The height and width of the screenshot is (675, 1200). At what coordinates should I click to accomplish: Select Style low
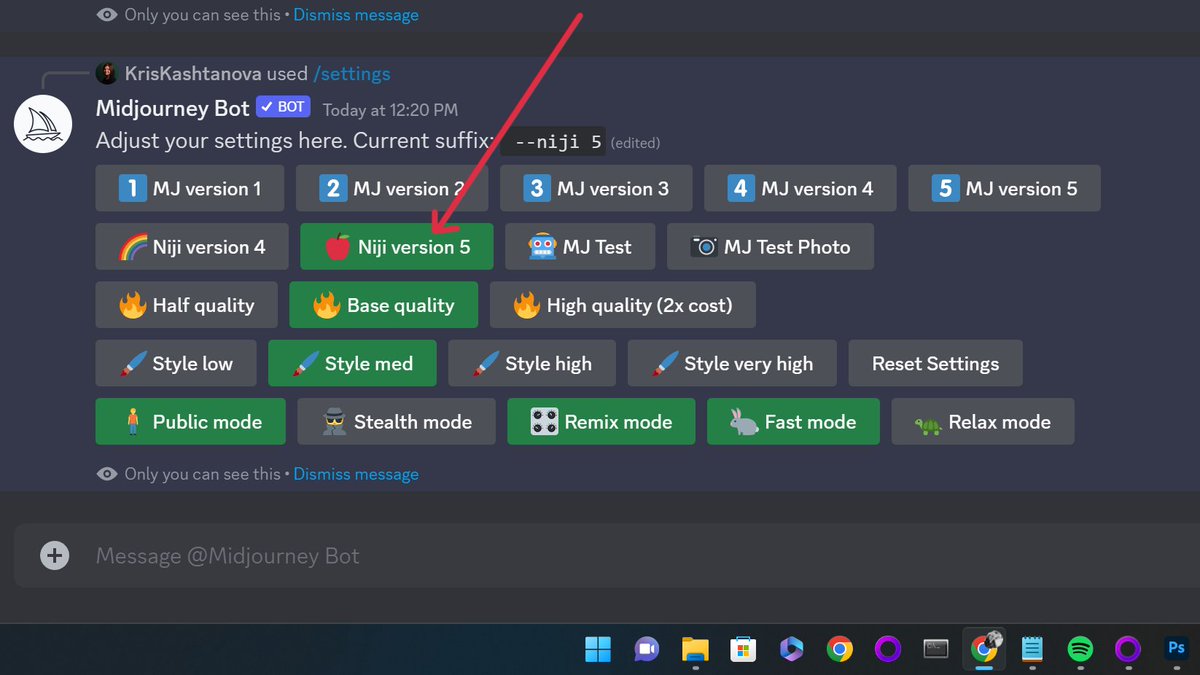coord(176,363)
